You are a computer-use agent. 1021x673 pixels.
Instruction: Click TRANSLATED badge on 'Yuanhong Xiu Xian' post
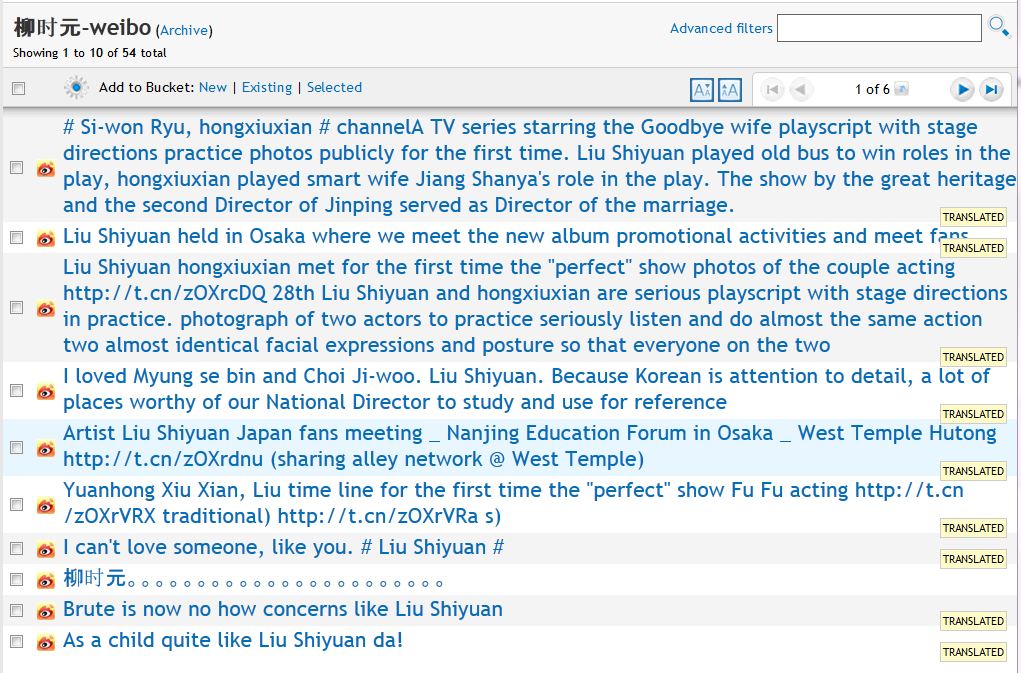pos(973,528)
